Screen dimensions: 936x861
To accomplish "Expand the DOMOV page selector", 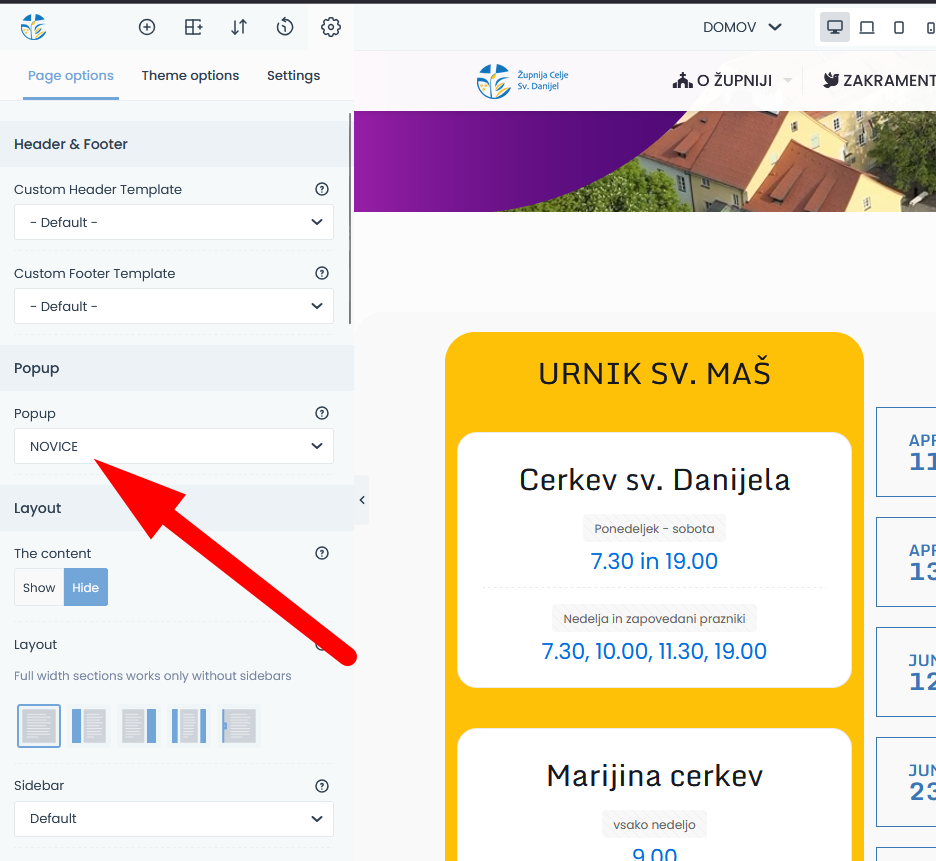I will (x=742, y=27).
